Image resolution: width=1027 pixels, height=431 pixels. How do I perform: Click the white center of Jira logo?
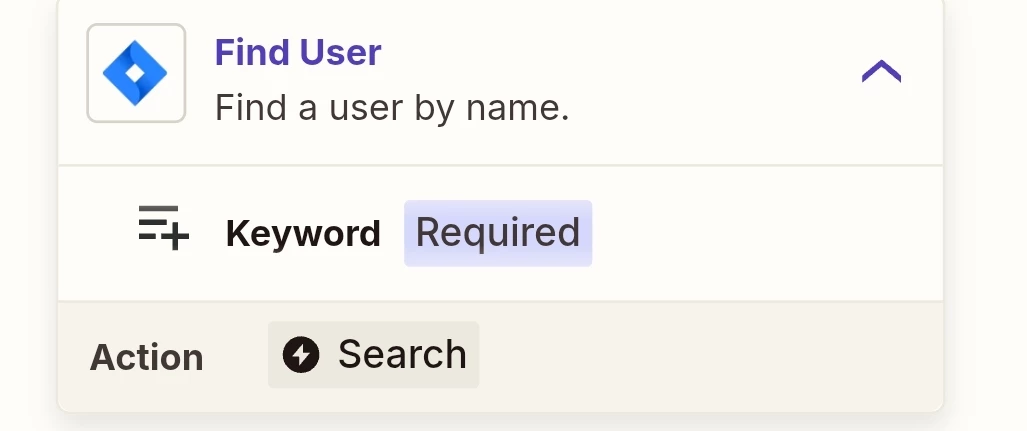coord(135,73)
